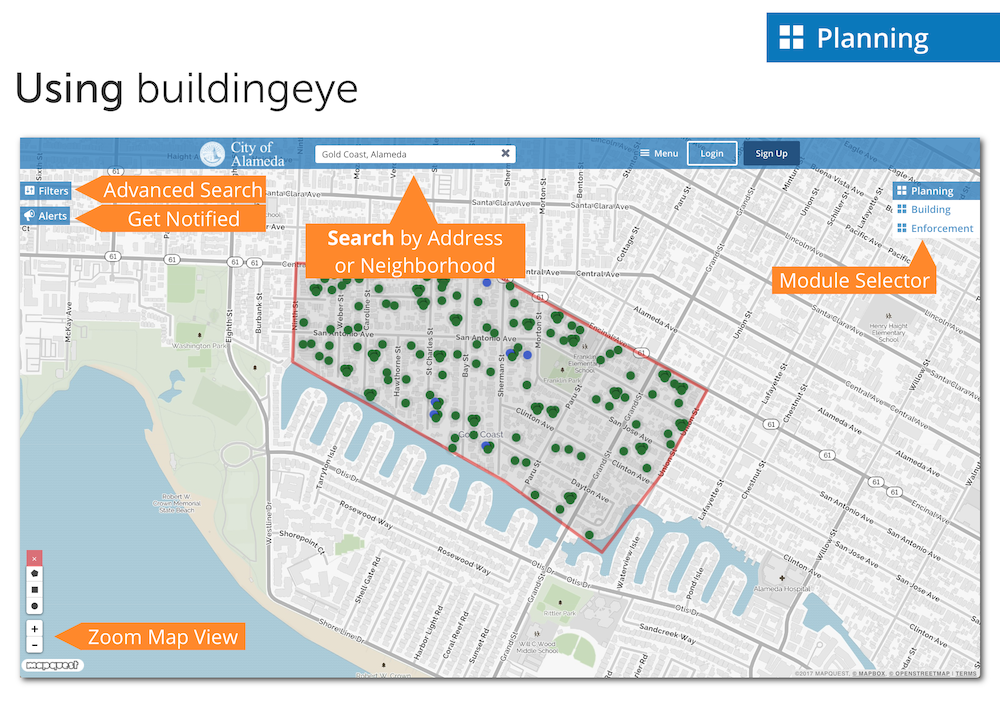The height and width of the screenshot is (715, 1000).
Task: Click W&C Wood Middle School label
Action: [x=536, y=647]
